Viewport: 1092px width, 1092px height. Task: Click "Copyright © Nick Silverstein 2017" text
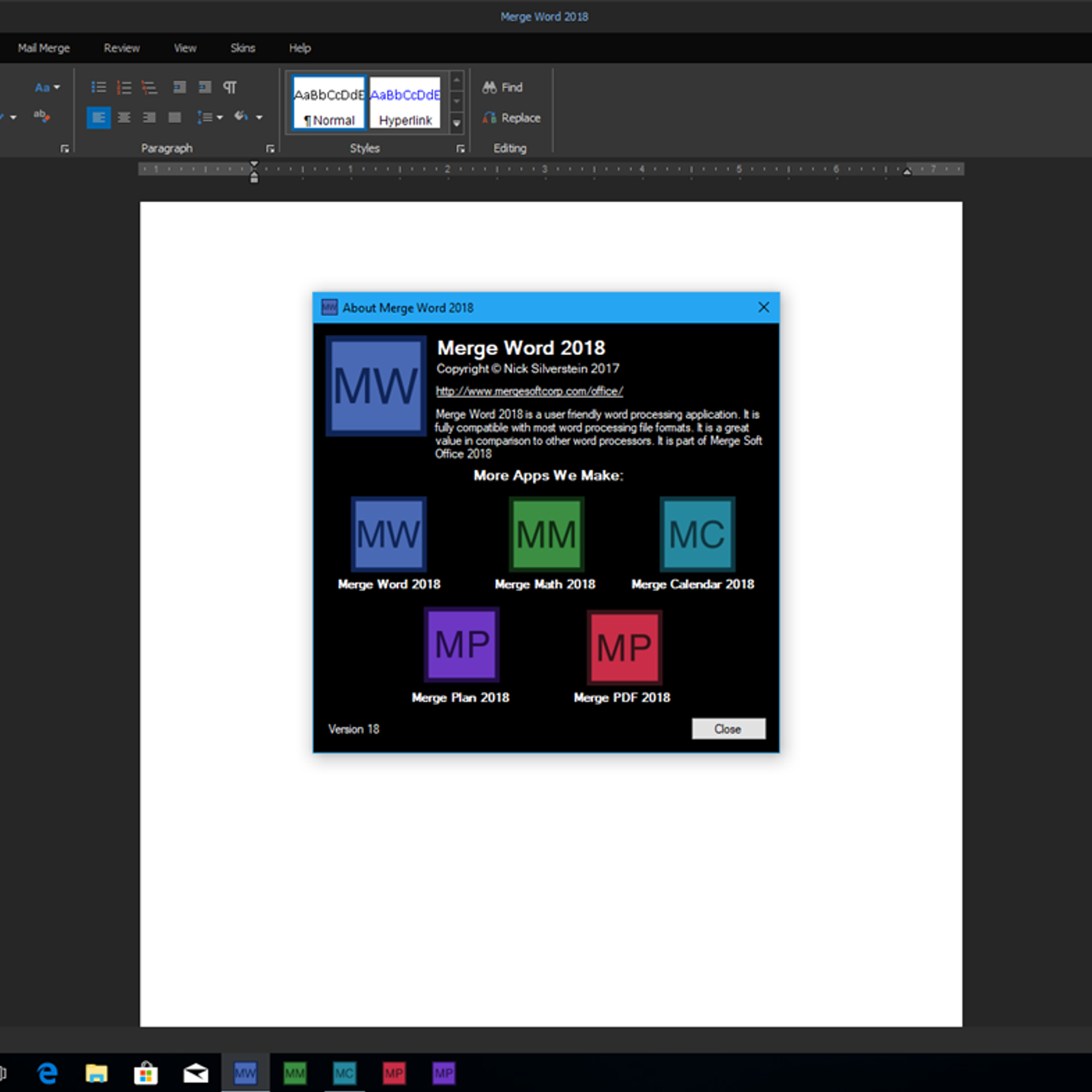click(x=528, y=369)
